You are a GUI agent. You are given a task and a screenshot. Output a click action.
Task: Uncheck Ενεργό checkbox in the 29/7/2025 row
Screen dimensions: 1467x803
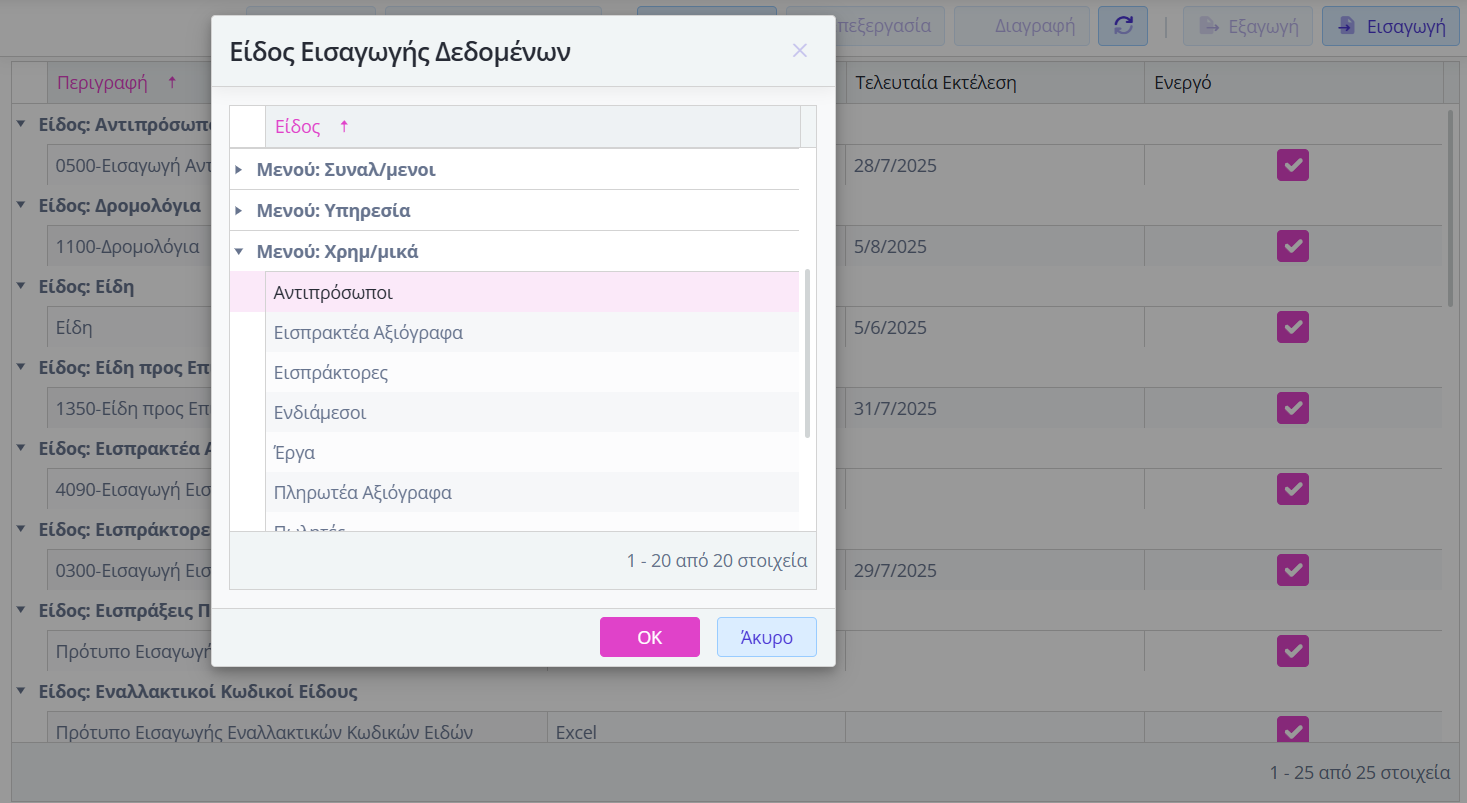(1292, 570)
